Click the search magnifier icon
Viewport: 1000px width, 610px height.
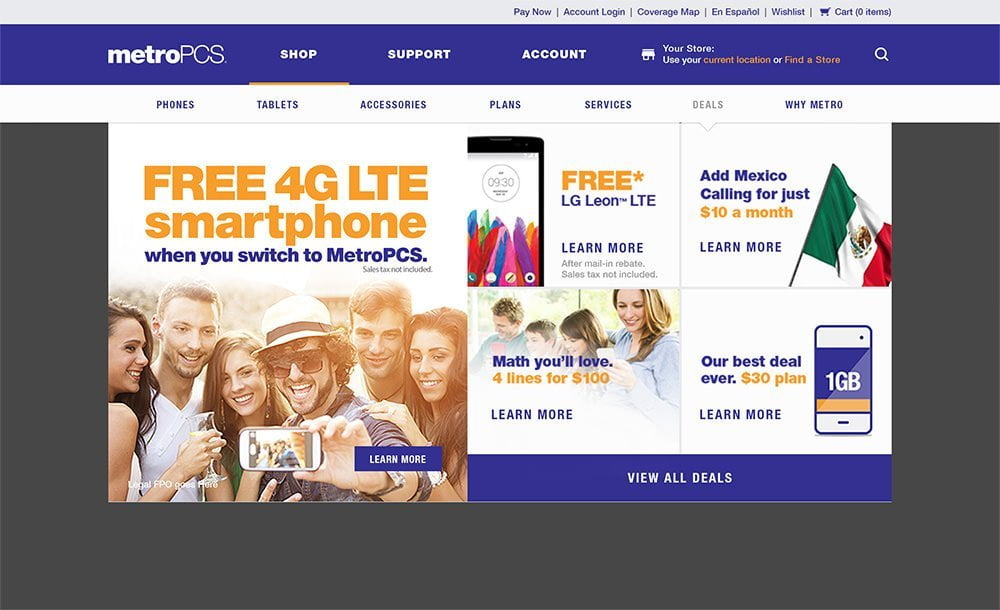pos(881,54)
